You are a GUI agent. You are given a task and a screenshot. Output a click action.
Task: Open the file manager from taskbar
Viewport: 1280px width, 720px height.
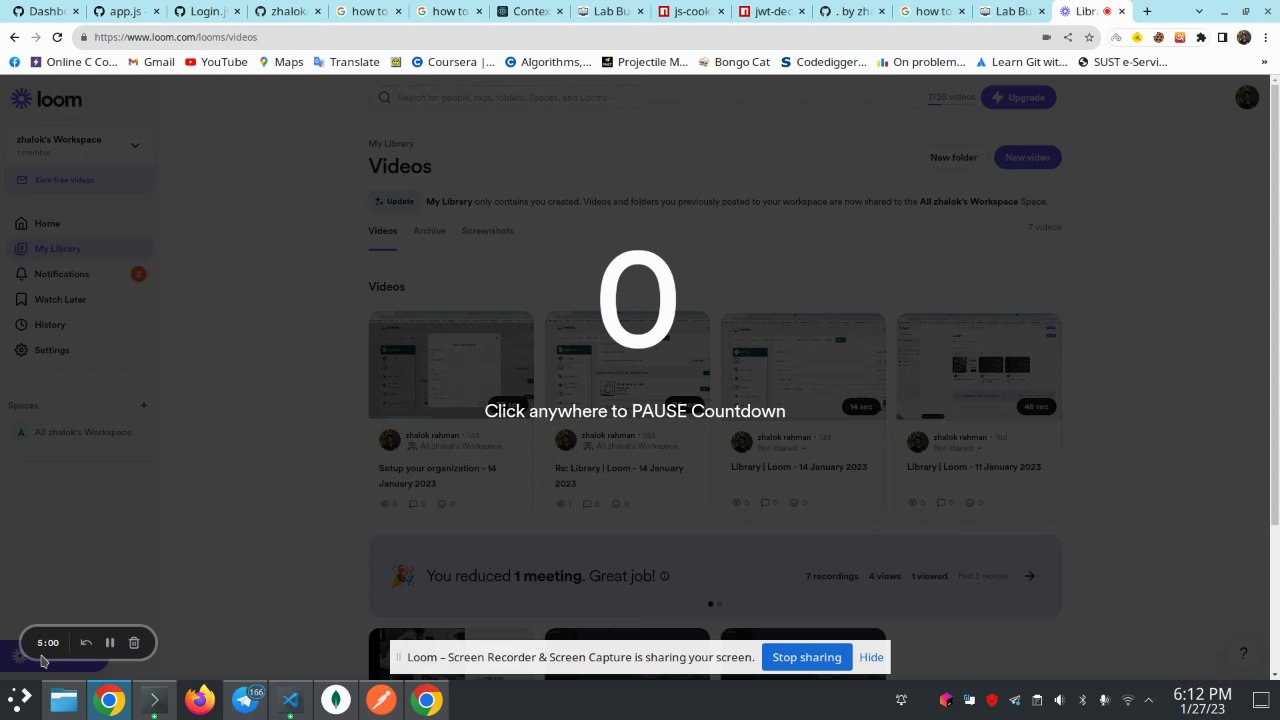click(64, 700)
